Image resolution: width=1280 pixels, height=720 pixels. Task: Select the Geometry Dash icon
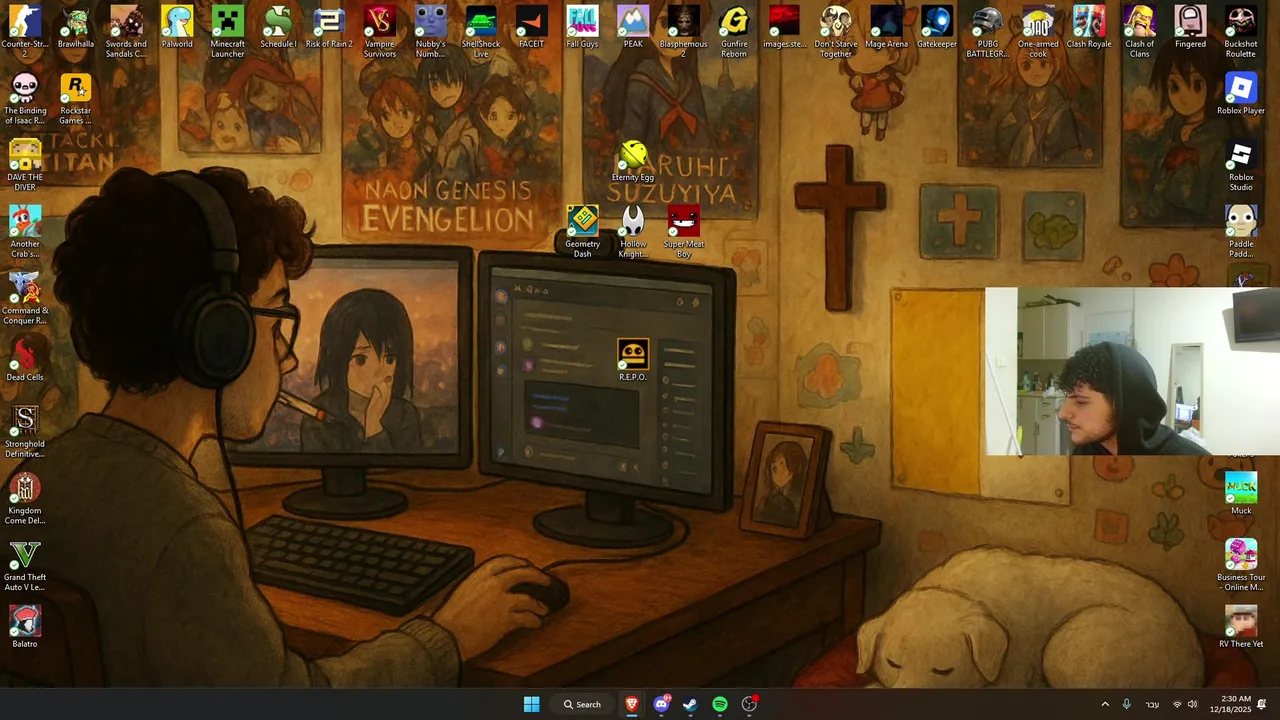click(582, 232)
